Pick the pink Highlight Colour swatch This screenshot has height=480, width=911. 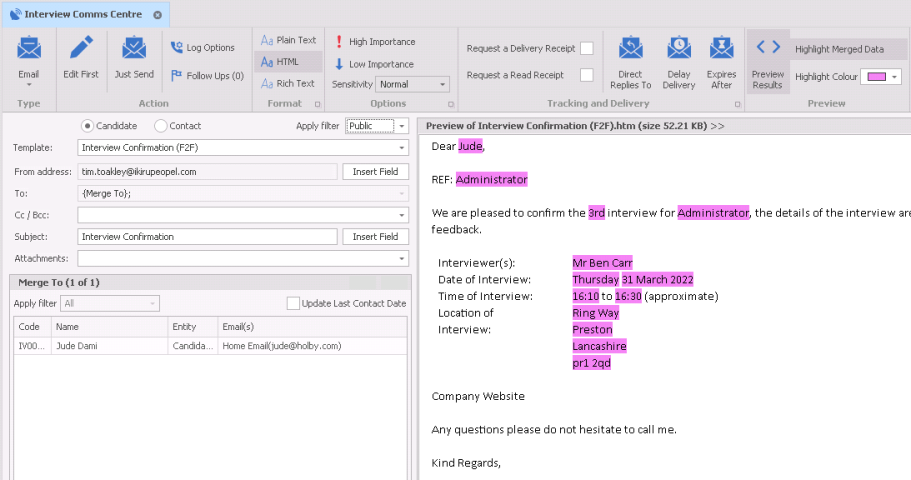(877, 77)
